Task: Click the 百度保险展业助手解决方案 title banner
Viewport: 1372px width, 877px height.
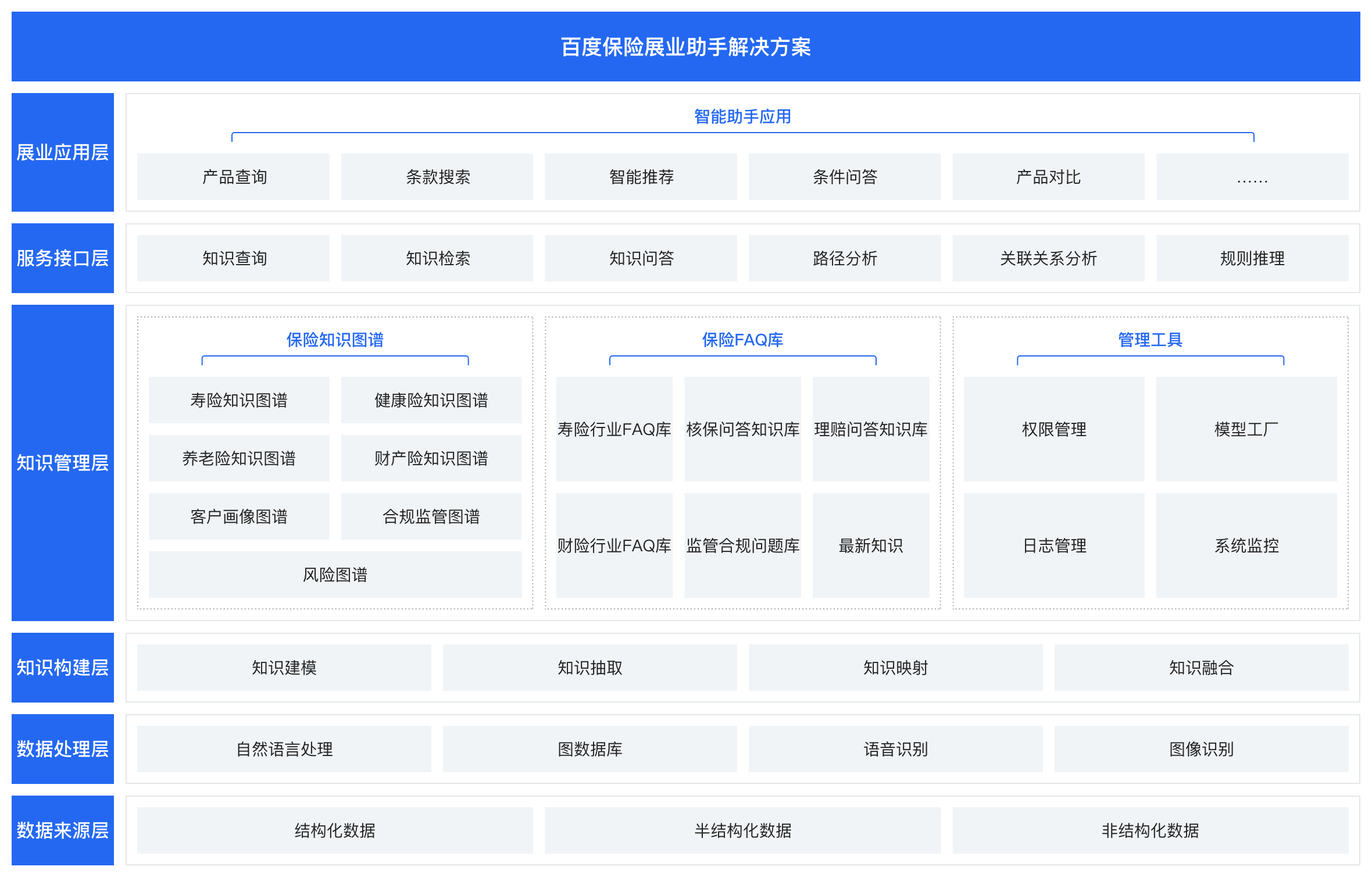Action: (686, 47)
